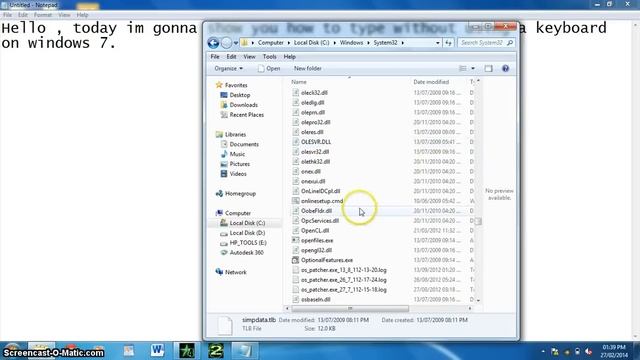Select the file osbaseln.dll
The image size is (640, 360).
point(316,299)
